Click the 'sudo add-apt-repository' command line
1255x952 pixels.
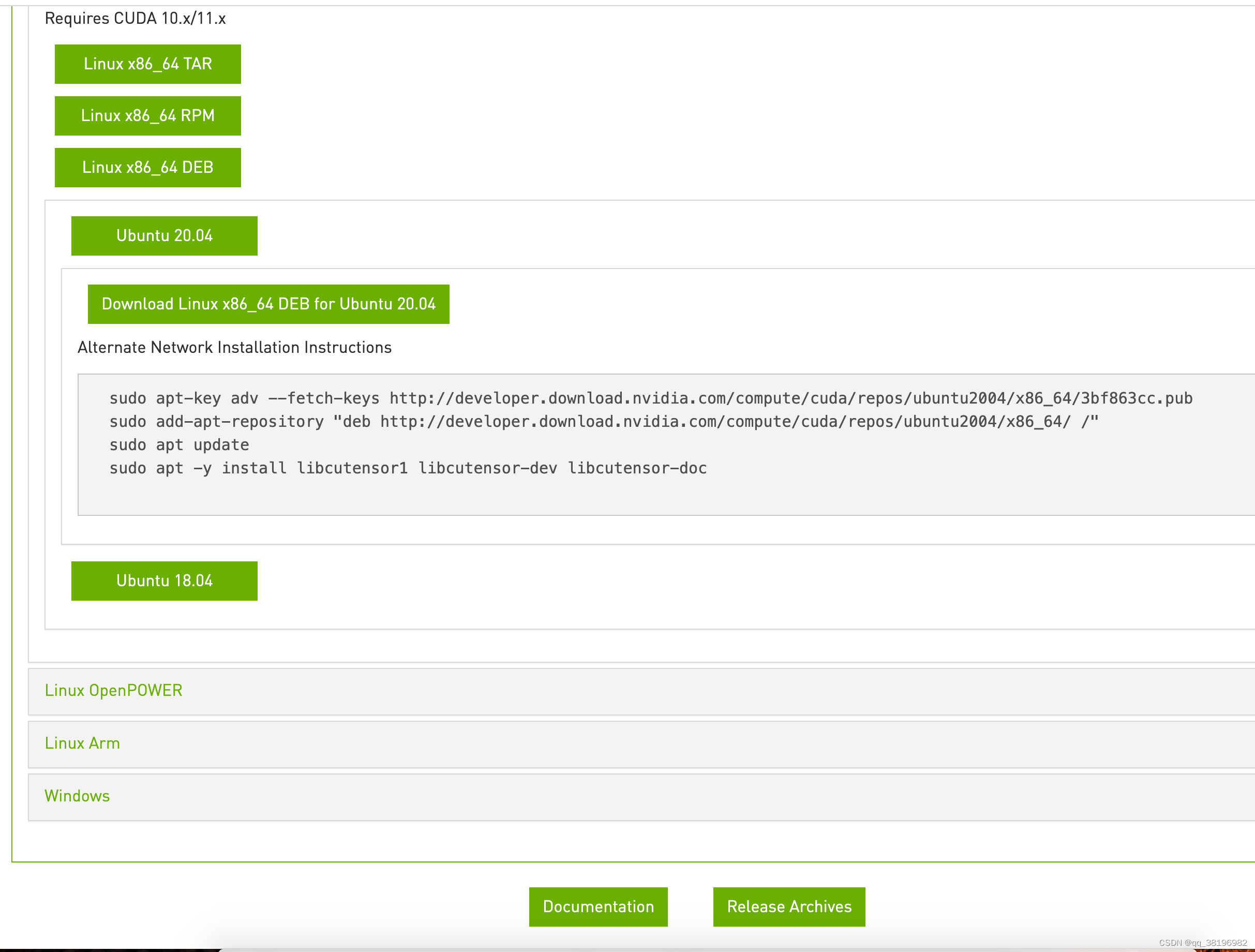(x=604, y=422)
